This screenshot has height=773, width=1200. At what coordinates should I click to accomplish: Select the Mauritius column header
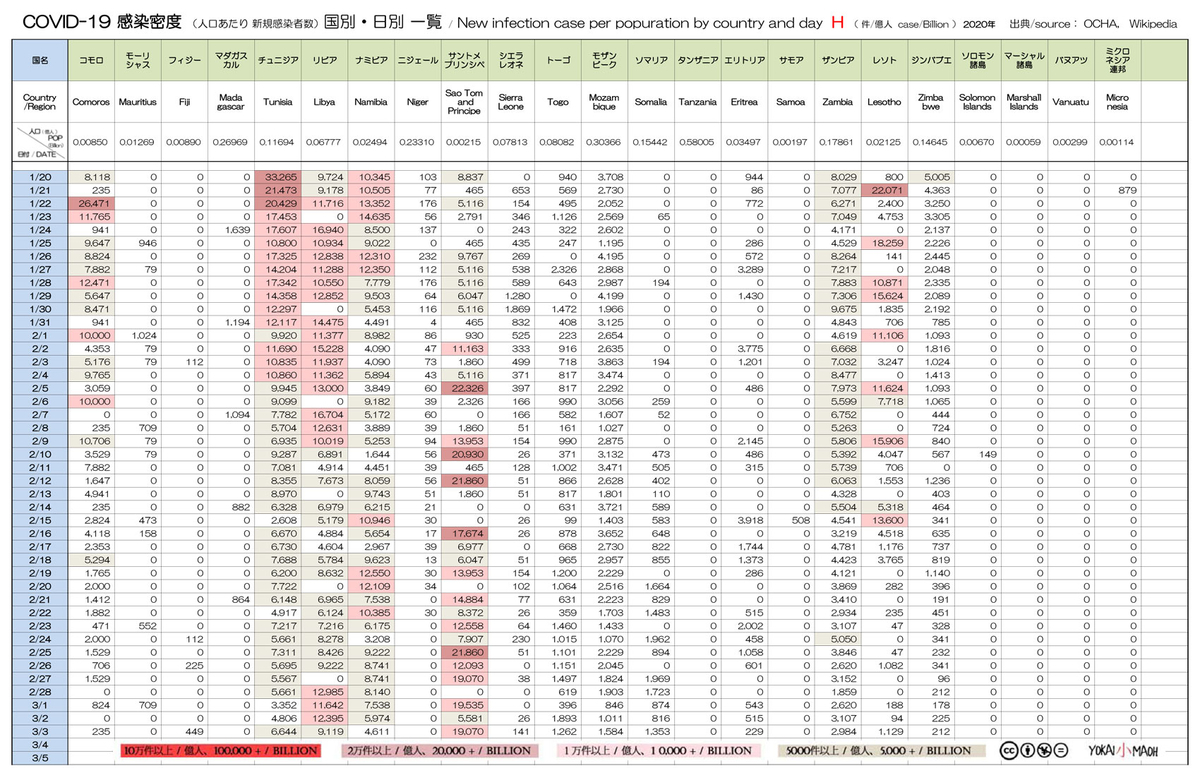138,102
